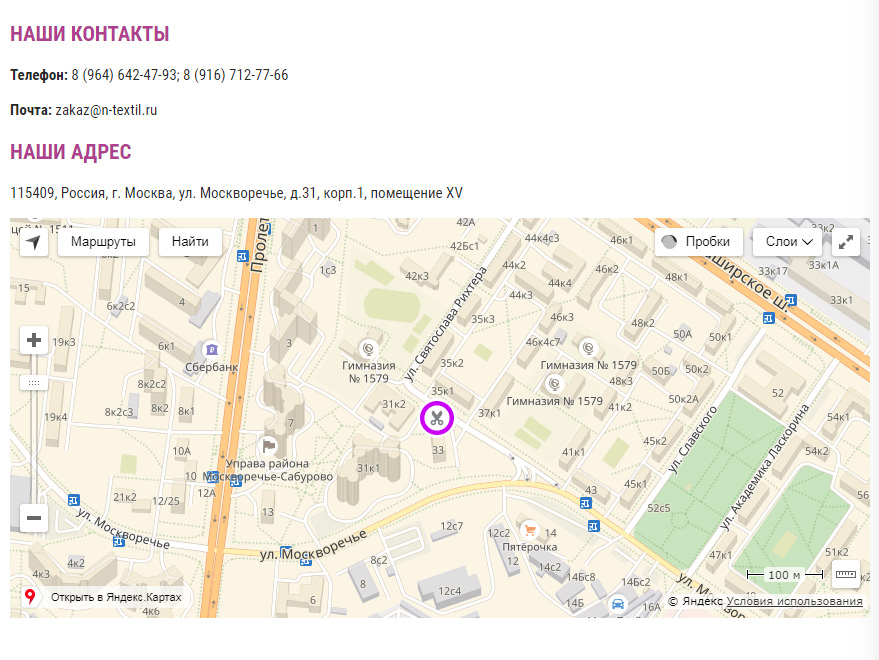879x660 pixels.
Task: Click the email zakaz@n-textil.ru
Action: [106, 110]
